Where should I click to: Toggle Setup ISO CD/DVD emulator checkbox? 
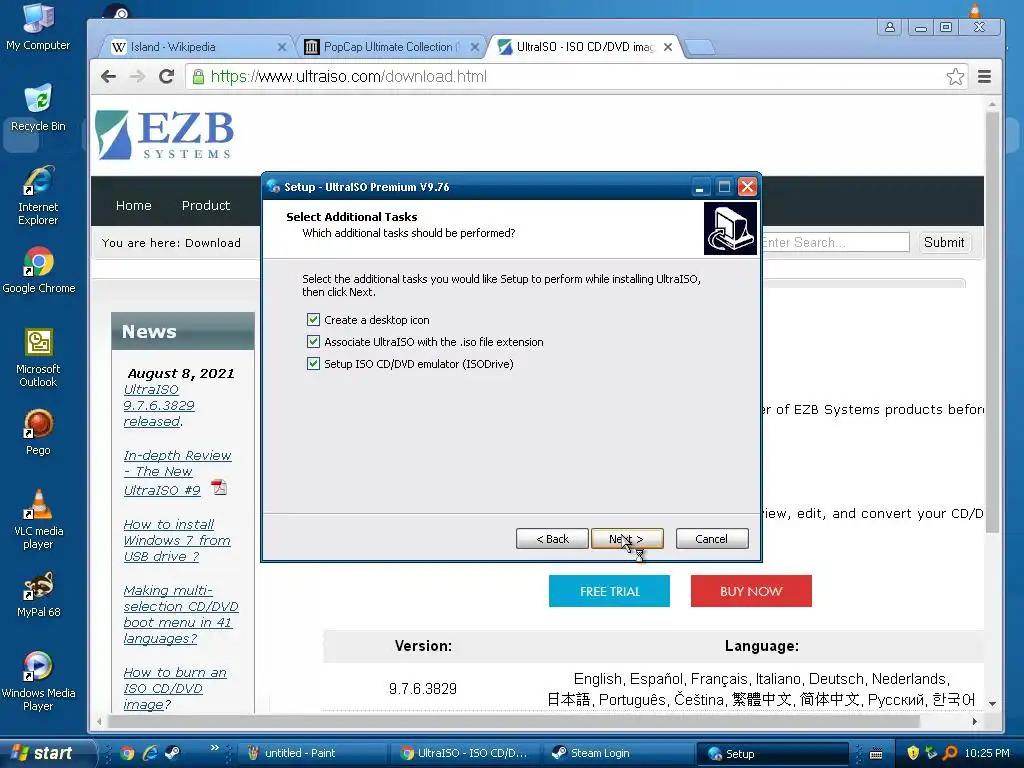[313, 364]
